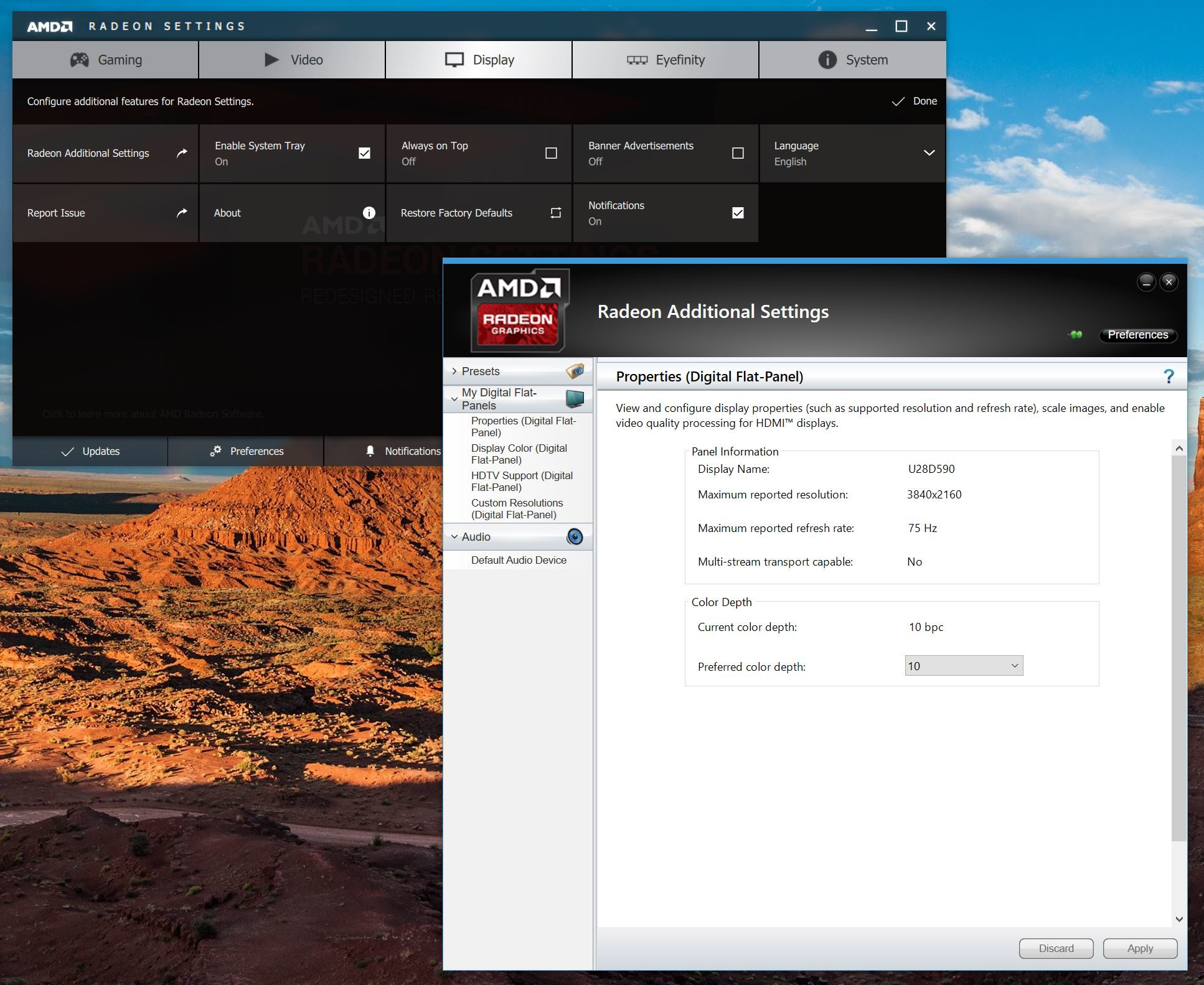Click the help question mark icon
Screen dimensions: 1204x985
tap(1169, 376)
